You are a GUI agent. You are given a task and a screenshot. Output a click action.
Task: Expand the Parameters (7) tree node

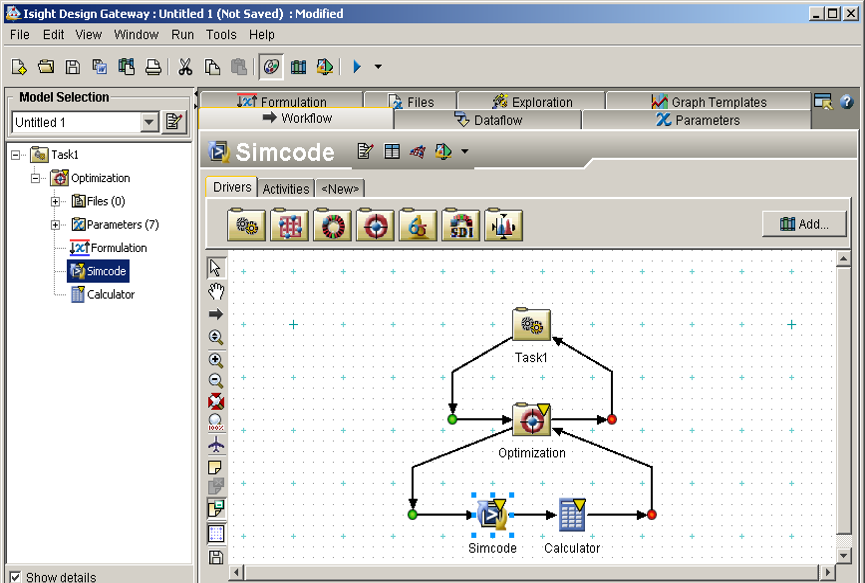(55, 224)
